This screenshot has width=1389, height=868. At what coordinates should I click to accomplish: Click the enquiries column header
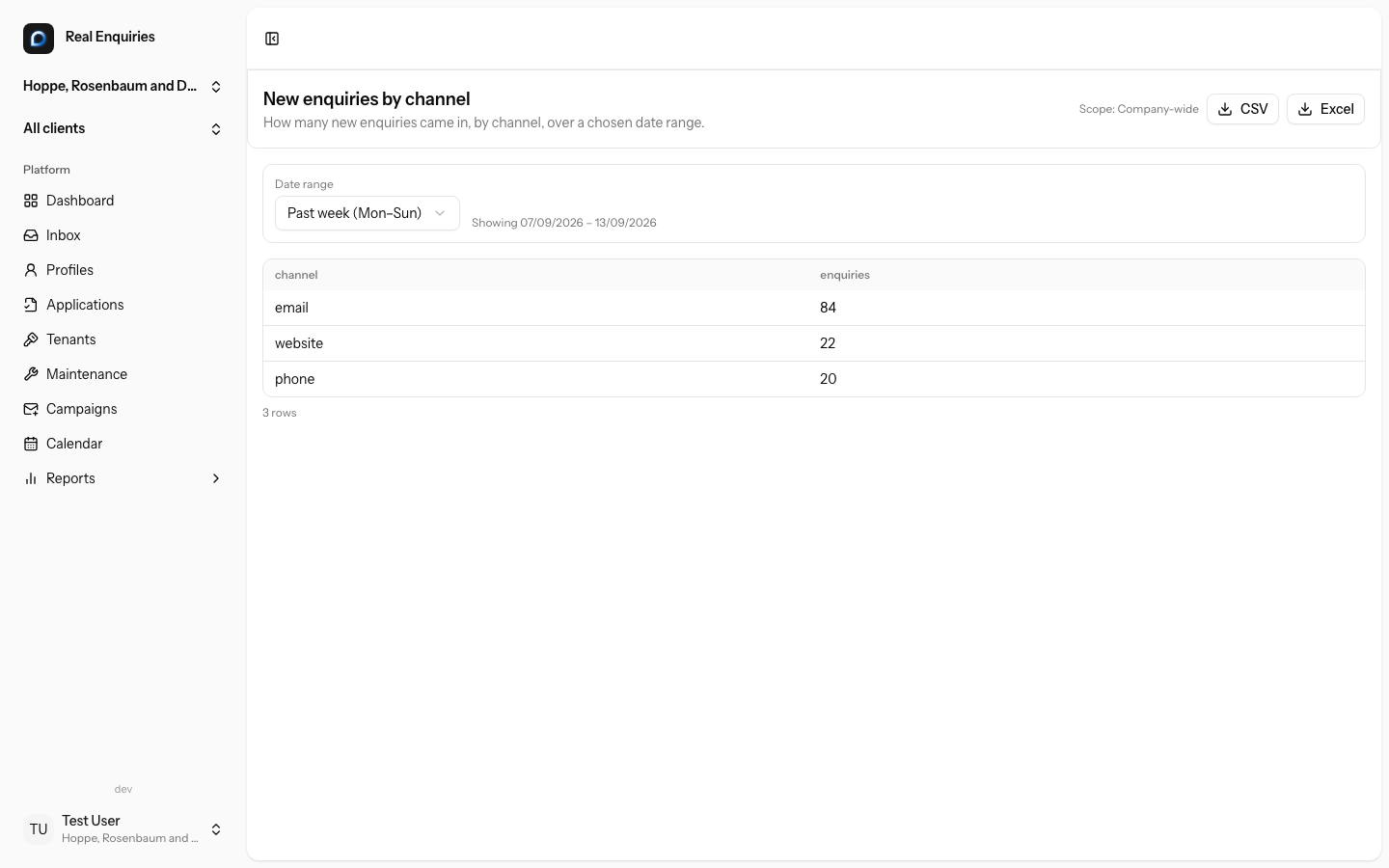pyautogui.click(x=845, y=275)
